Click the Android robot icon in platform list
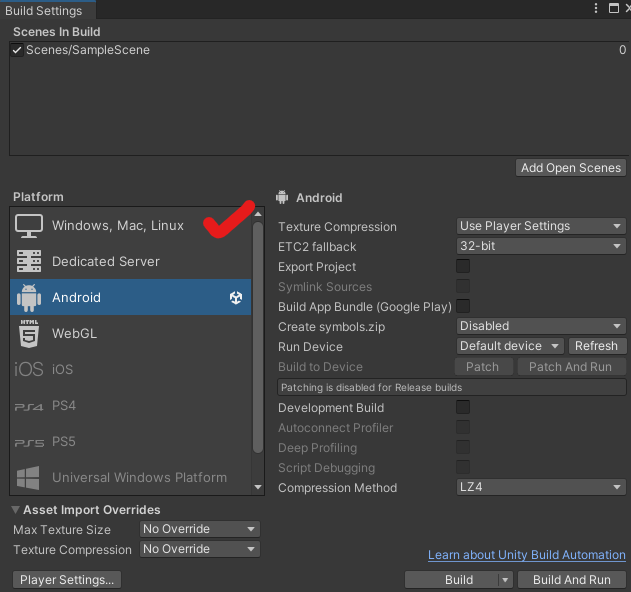This screenshot has height=592, width=631. [x=29, y=297]
